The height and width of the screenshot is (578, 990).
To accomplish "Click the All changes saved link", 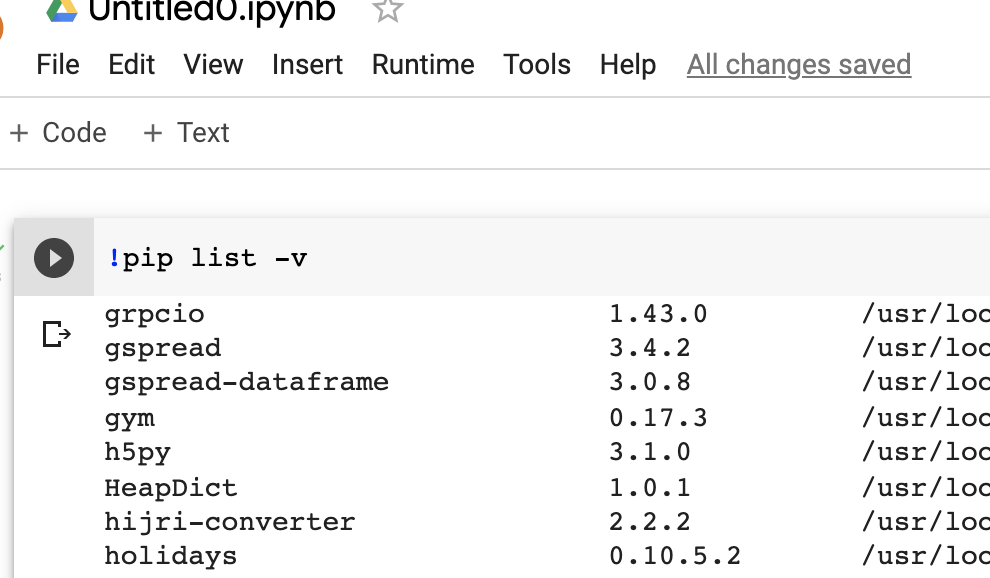I will pyautogui.click(x=798, y=64).
